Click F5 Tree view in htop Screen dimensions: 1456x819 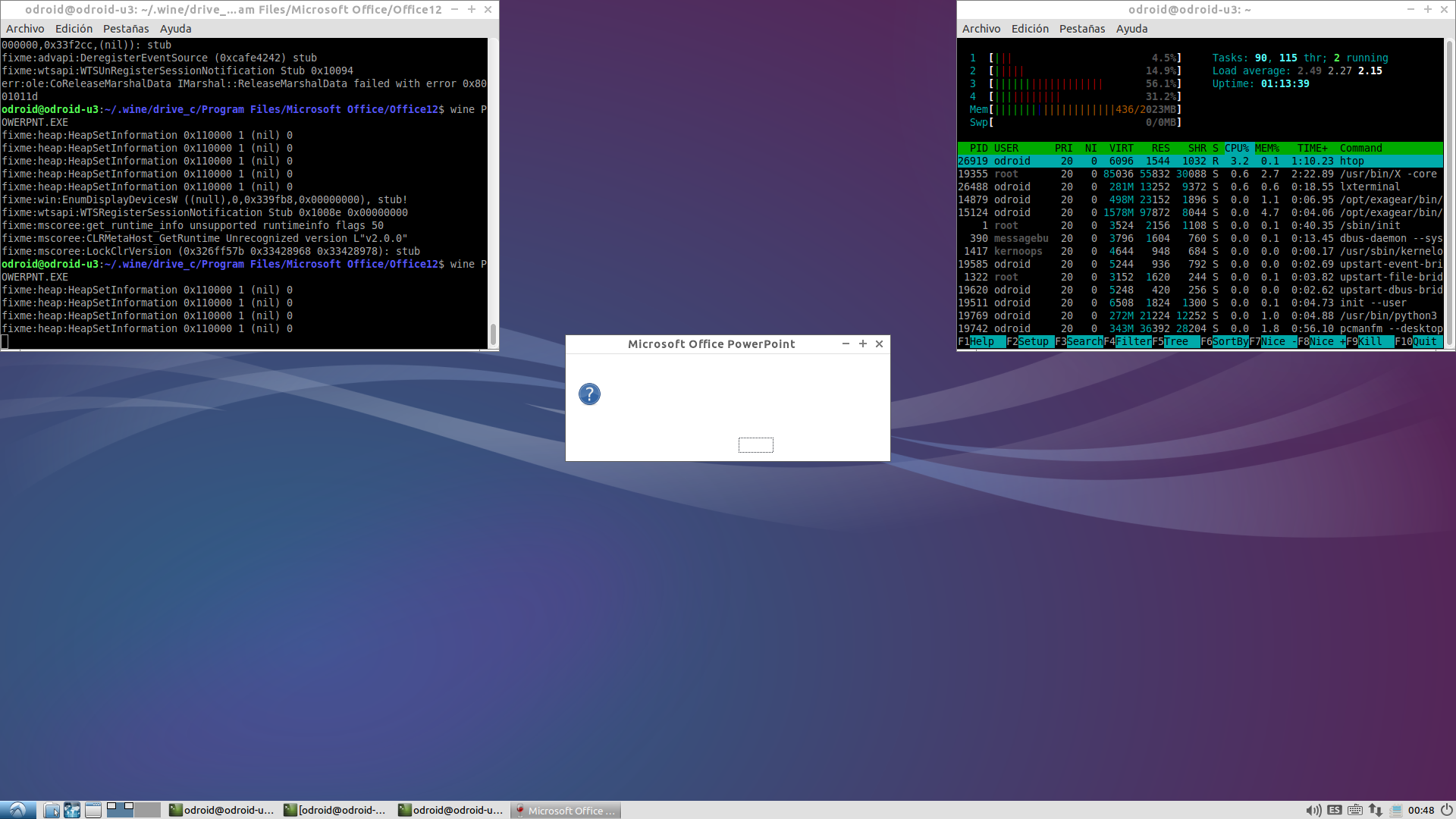[1176, 342]
